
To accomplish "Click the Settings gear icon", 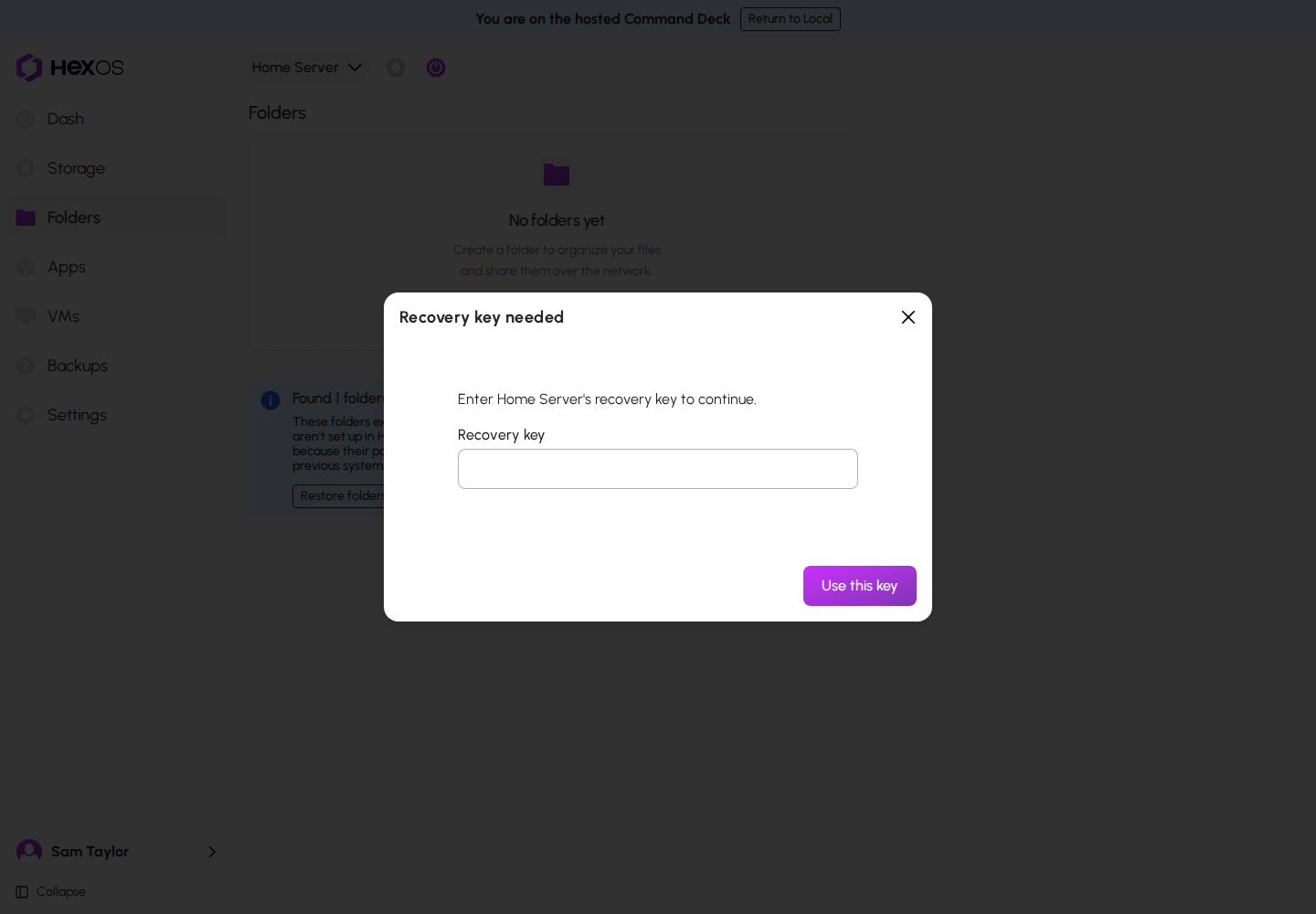I will (26, 415).
